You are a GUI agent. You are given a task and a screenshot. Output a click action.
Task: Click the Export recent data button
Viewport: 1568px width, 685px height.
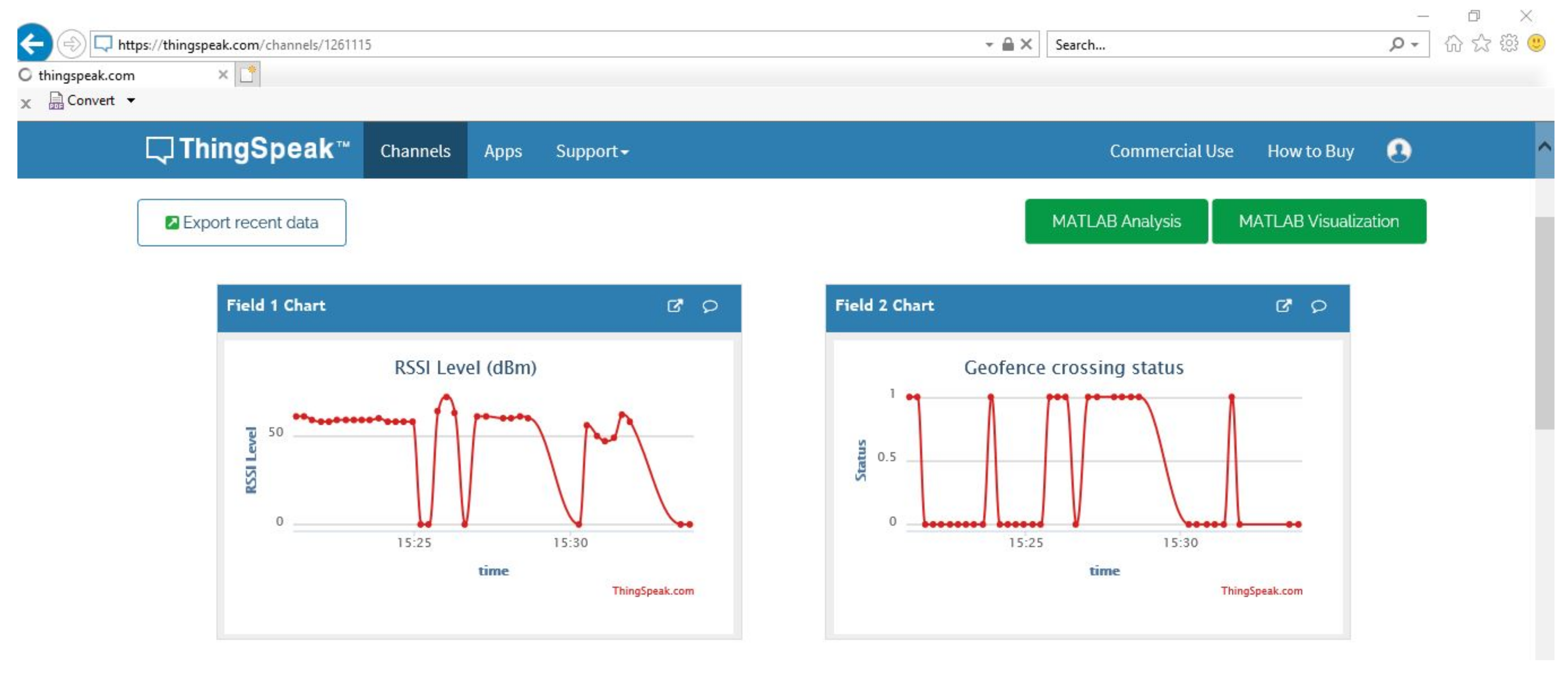[x=242, y=223]
